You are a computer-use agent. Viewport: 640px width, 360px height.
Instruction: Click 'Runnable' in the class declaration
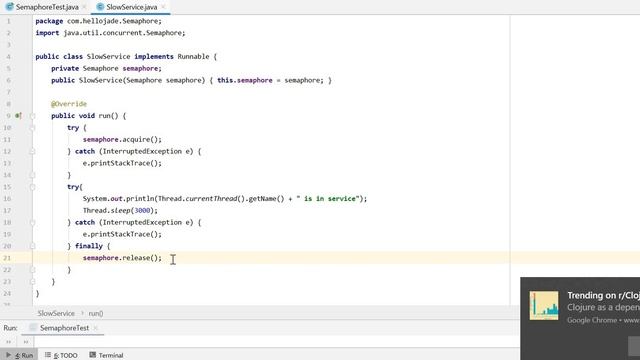click(193, 57)
